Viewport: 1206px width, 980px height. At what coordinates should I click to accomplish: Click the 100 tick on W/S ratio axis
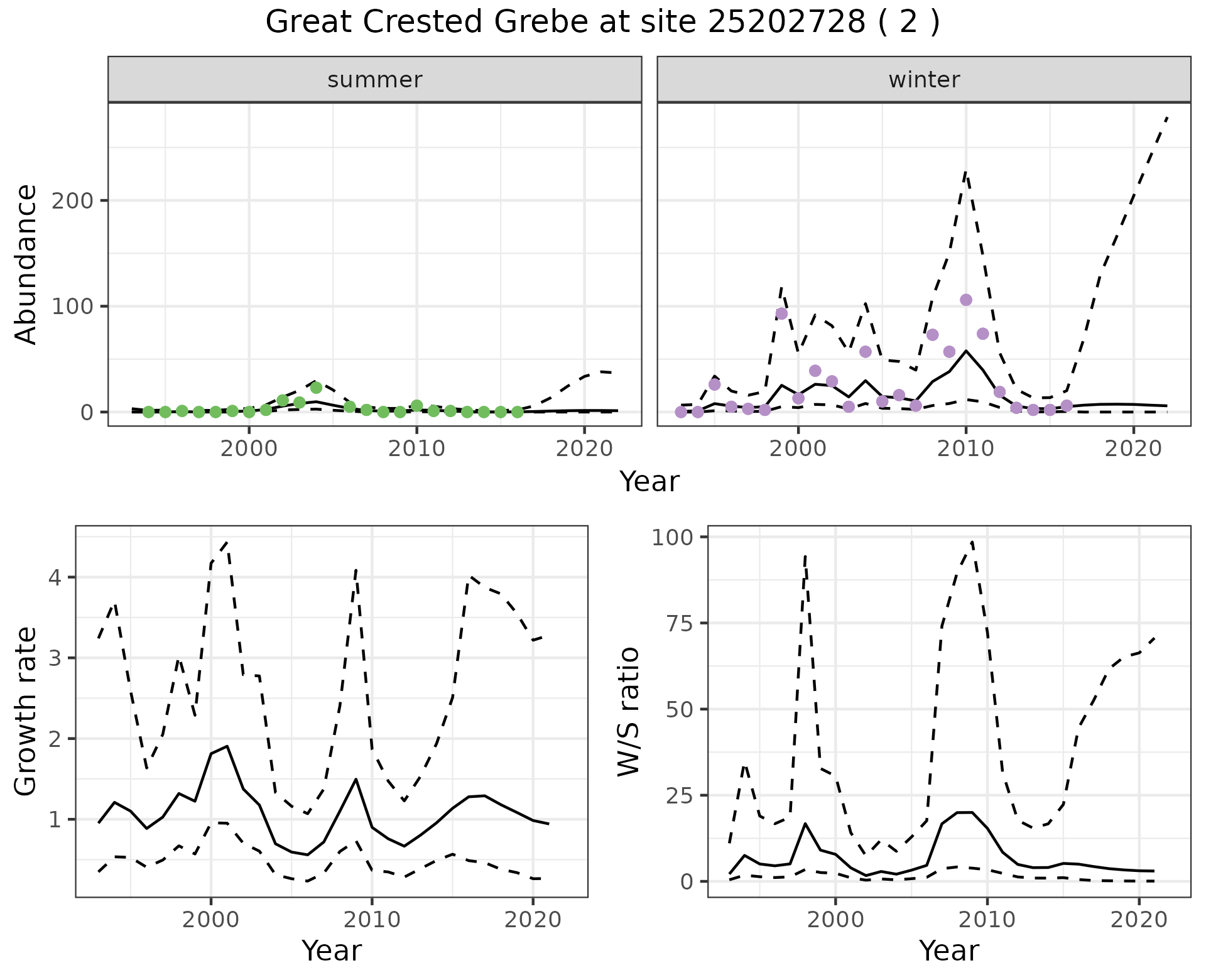tap(673, 537)
